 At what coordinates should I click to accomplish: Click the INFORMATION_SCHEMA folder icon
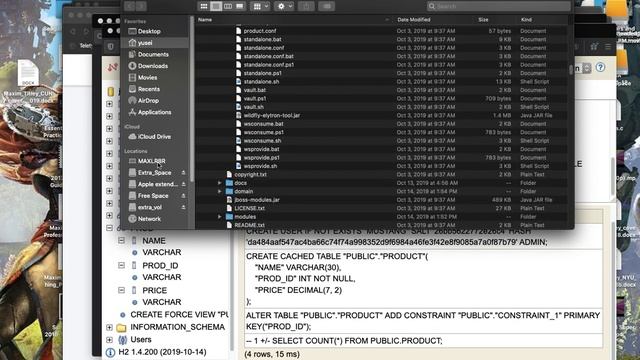click(x=121, y=328)
